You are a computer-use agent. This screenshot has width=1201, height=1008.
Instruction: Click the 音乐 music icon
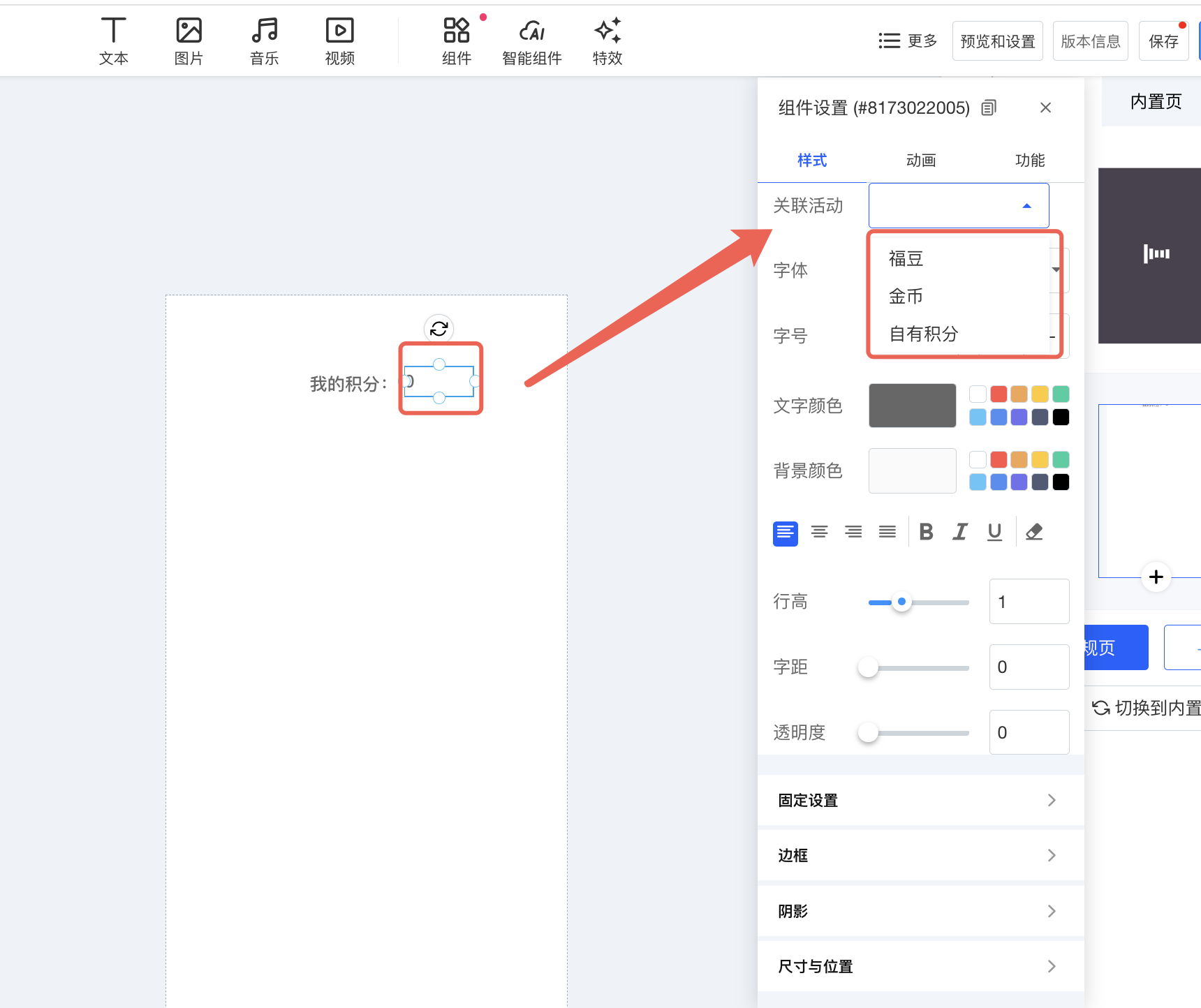click(x=264, y=41)
